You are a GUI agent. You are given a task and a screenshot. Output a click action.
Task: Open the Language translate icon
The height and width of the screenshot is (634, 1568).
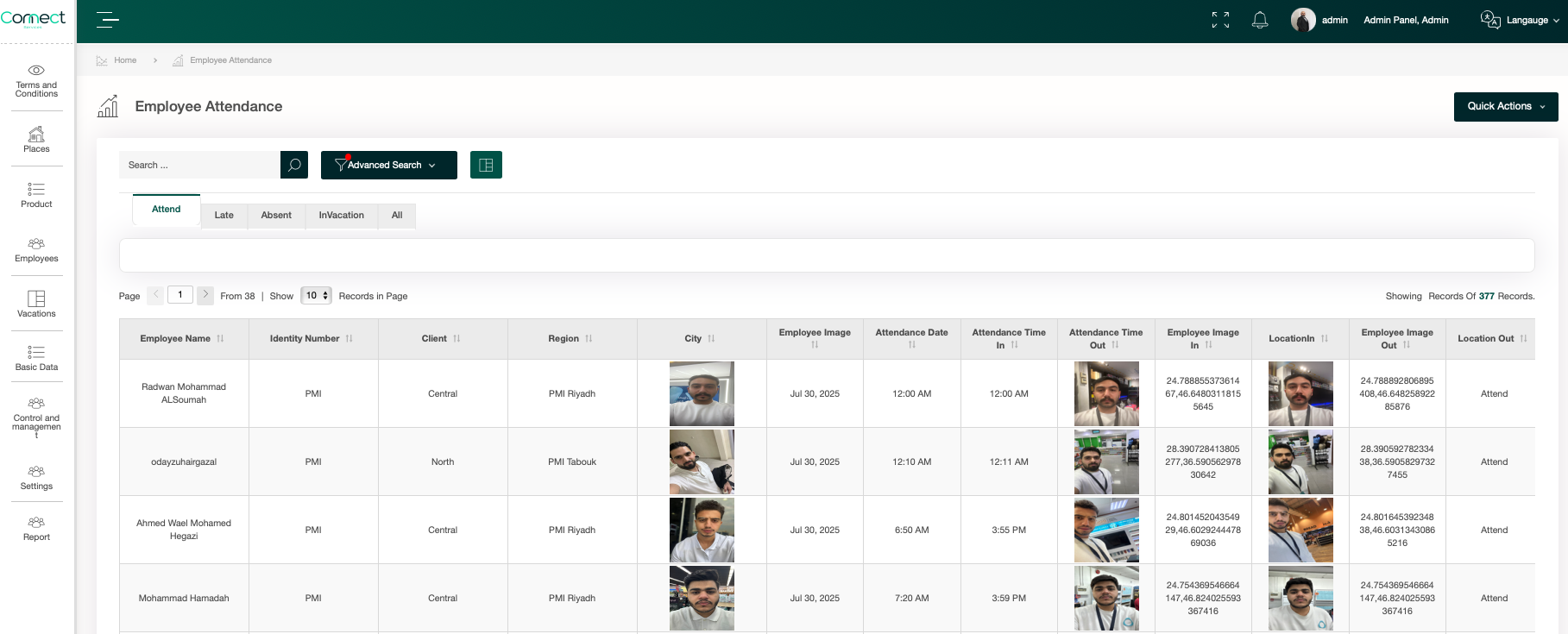tap(1490, 20)
